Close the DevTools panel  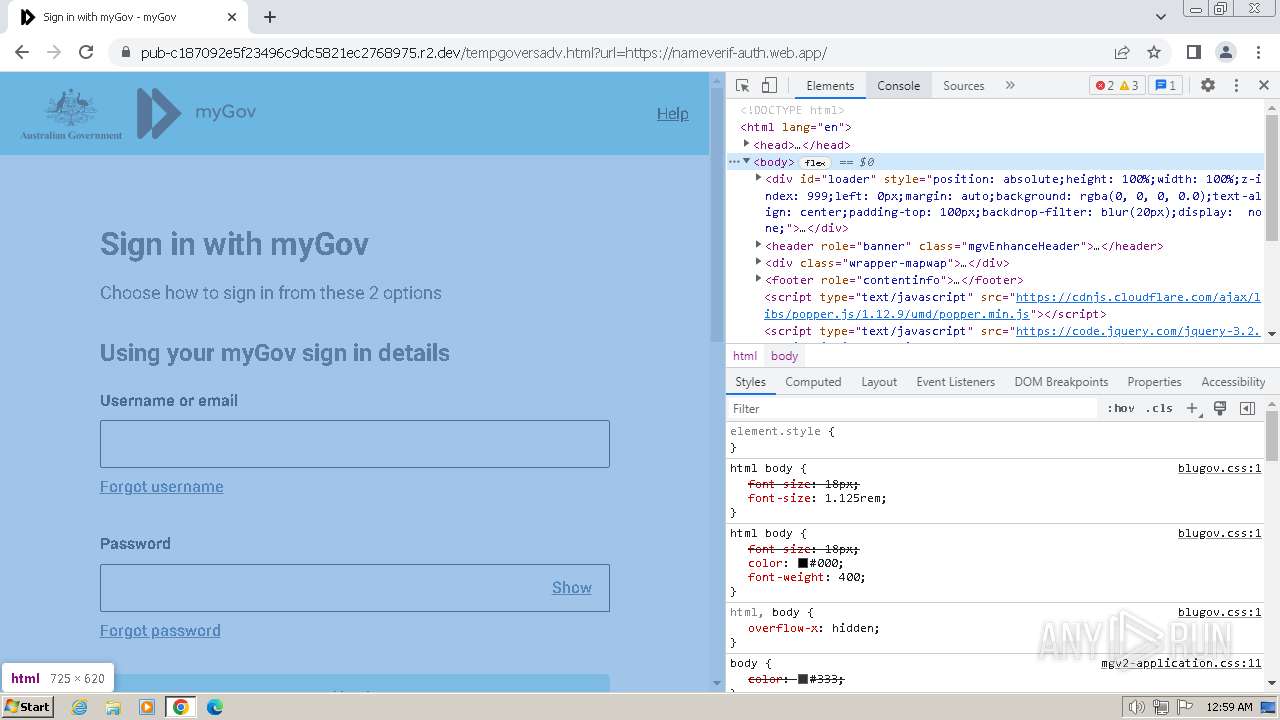pyautogui.click(x=1264, y=86)
